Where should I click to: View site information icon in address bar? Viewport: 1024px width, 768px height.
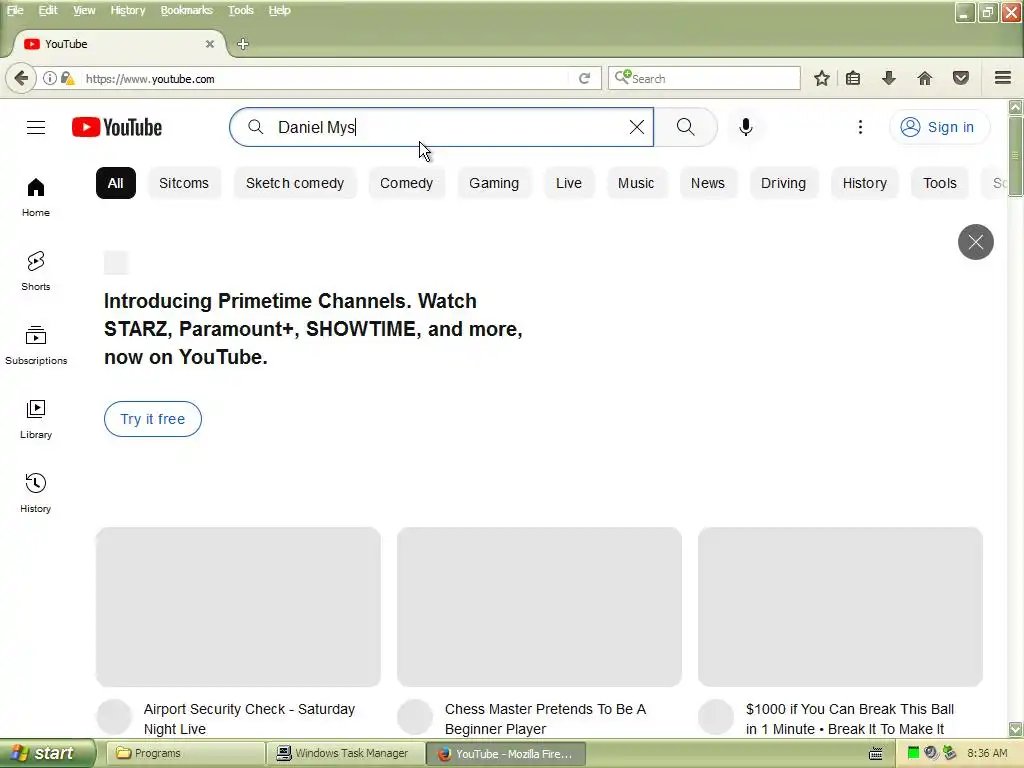coord(50,78)
